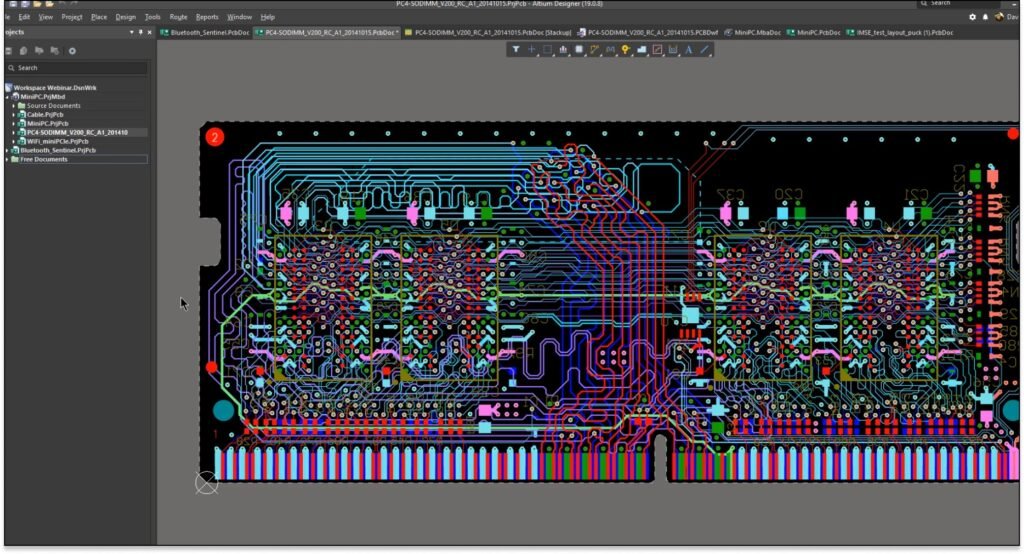Switch to the PC4-SODIMM PcbDoc [Stackup] tab
This screenshot has height=554, width=1024.
pyautogui.click(x=488, y=33)
